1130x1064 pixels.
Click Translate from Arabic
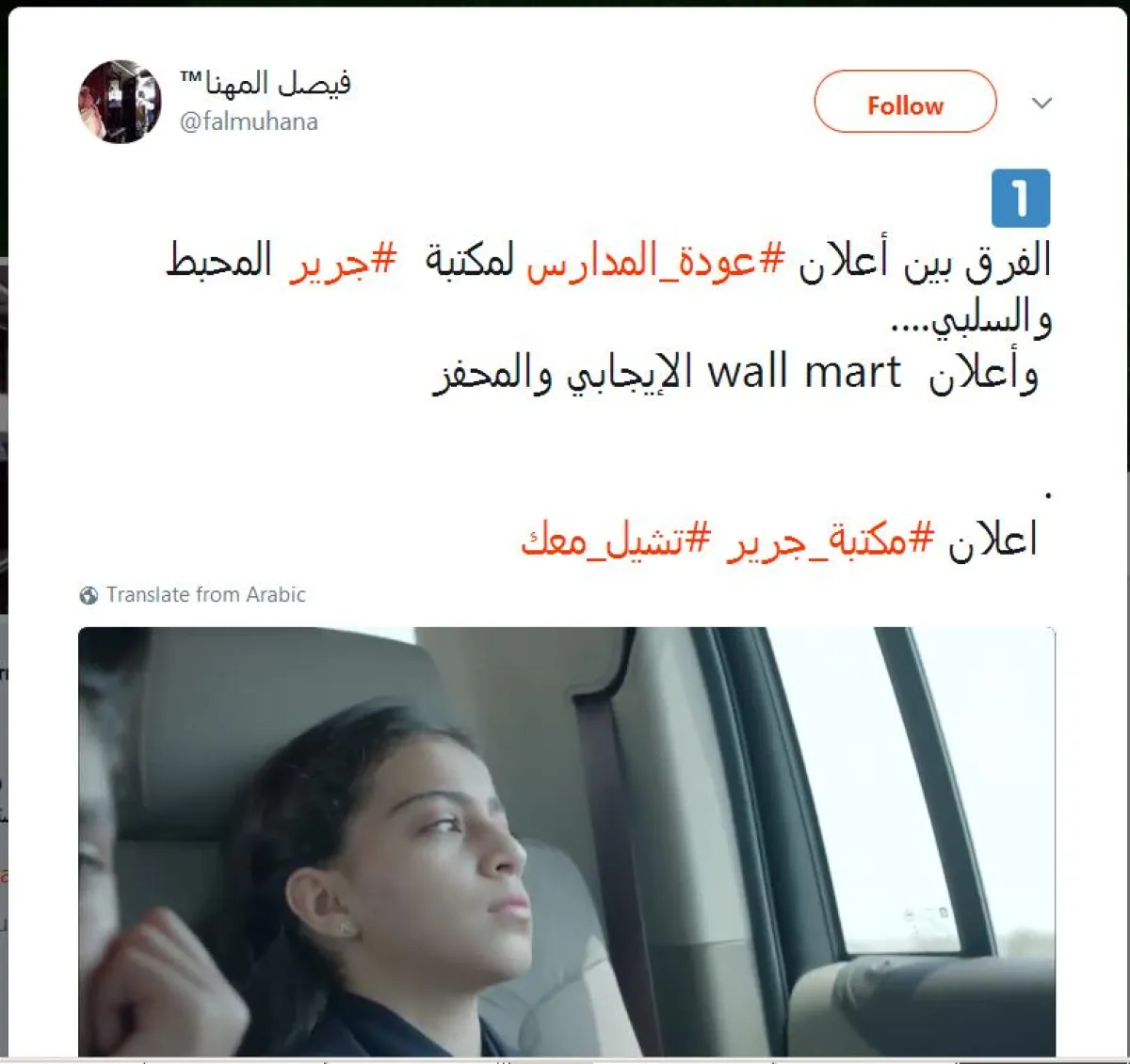(206, 595)
